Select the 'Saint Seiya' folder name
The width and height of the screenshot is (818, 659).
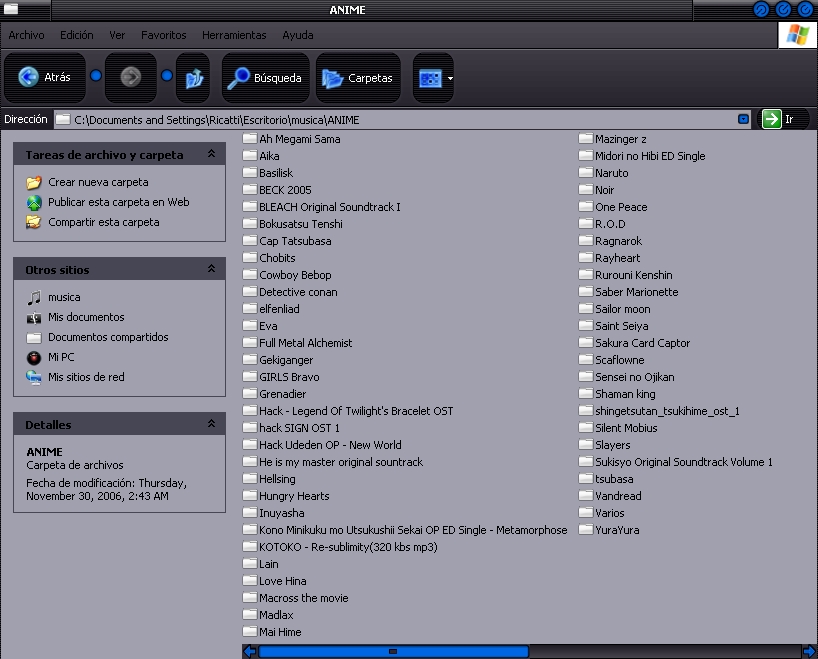pos(622,326)
